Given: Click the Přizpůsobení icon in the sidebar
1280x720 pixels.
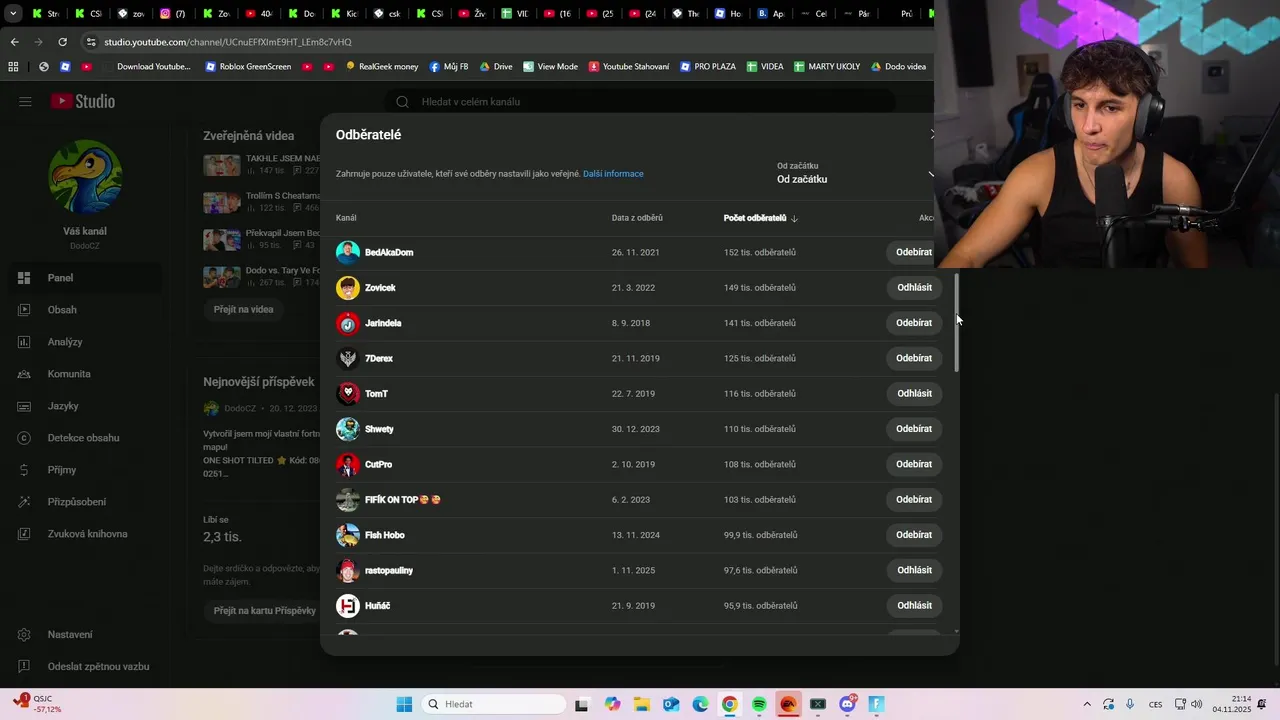Looking at the screenshot, I should [x=25, y=502].
